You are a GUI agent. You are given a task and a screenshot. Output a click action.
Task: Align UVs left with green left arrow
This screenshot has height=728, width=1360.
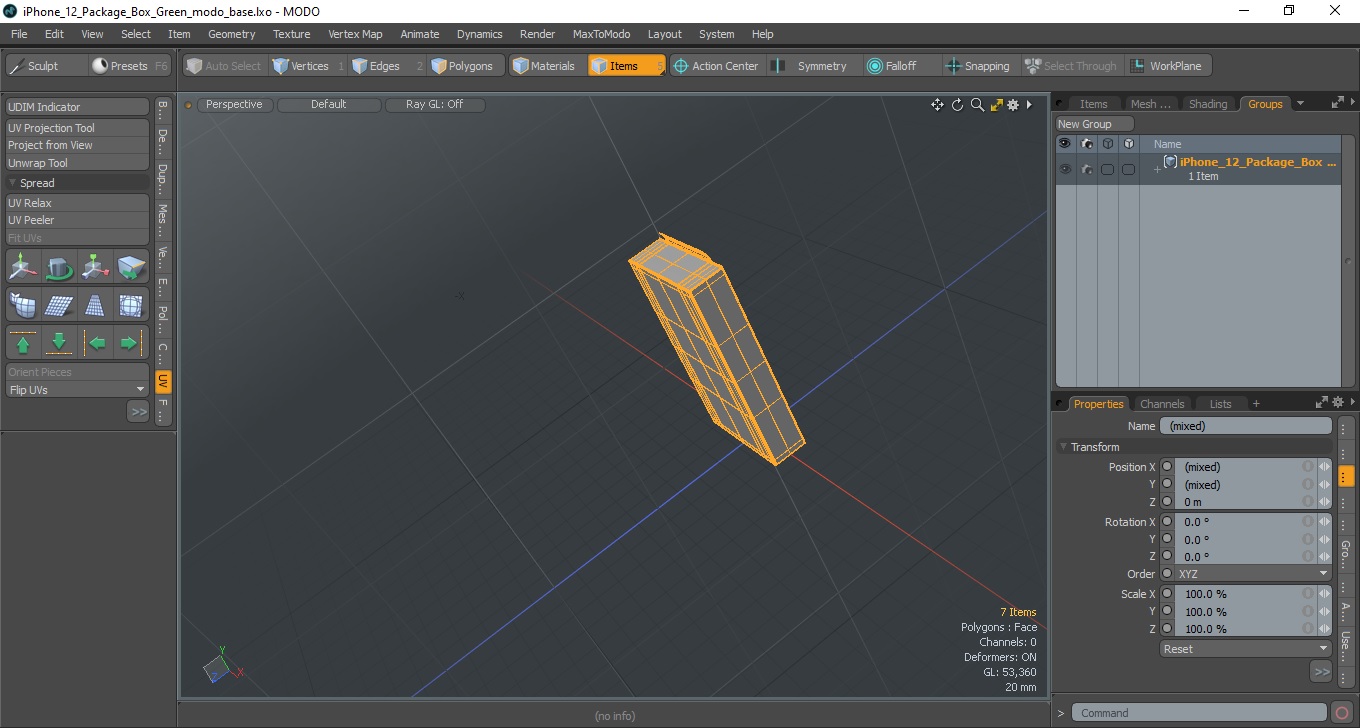click(97, 343)
